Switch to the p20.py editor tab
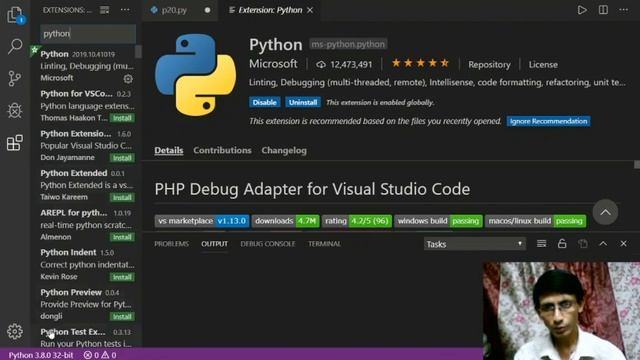 [174, 10]
